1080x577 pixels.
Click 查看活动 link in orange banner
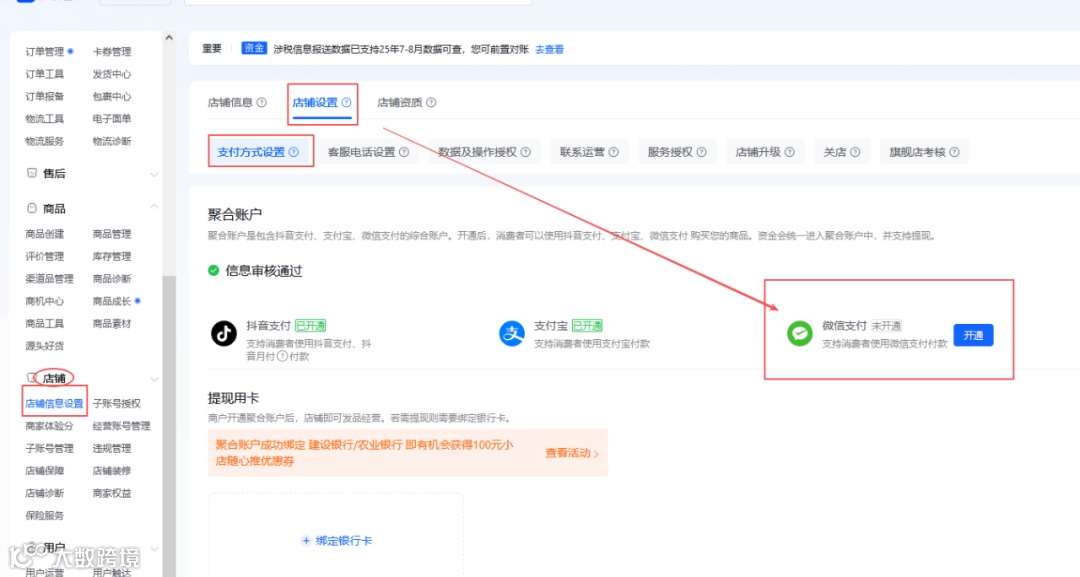coord(572,453)
